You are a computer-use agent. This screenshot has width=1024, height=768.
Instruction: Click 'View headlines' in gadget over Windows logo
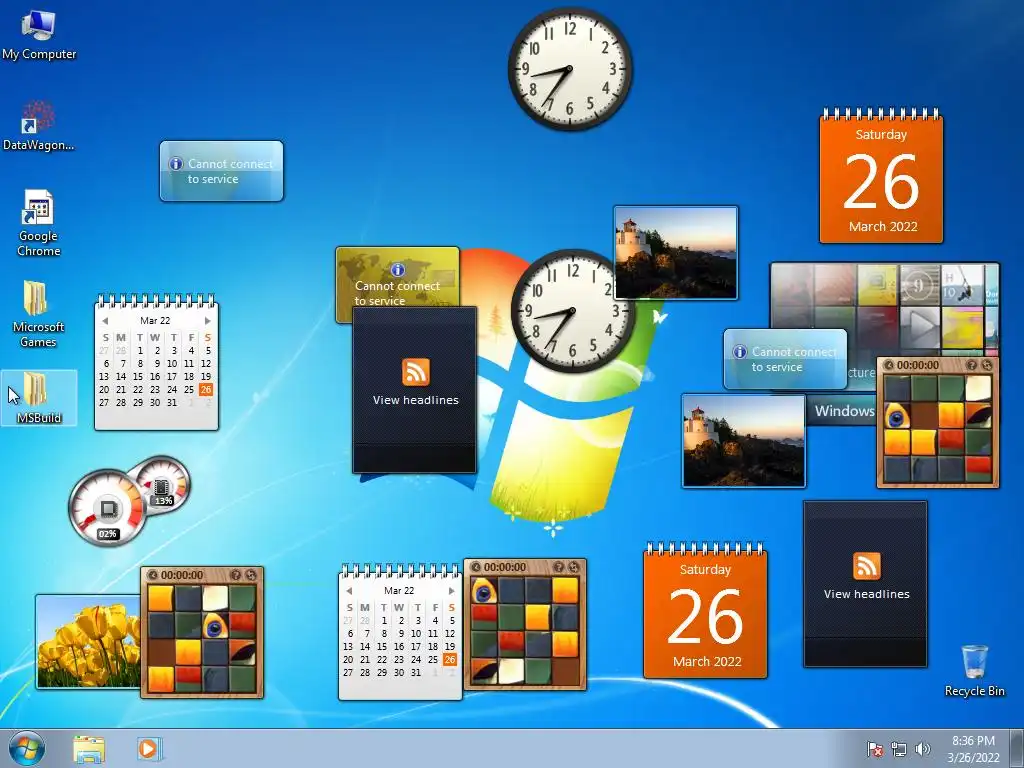(415, 400)
